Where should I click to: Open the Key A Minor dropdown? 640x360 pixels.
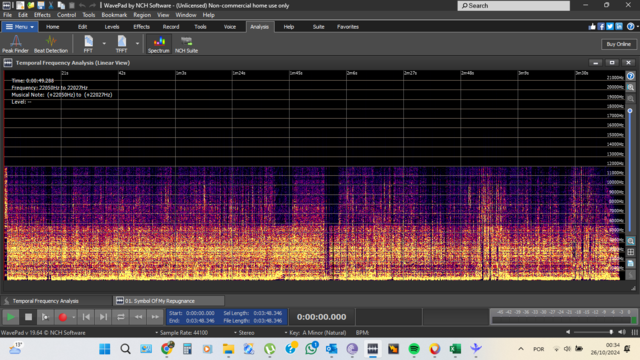[x=316, y=333]
